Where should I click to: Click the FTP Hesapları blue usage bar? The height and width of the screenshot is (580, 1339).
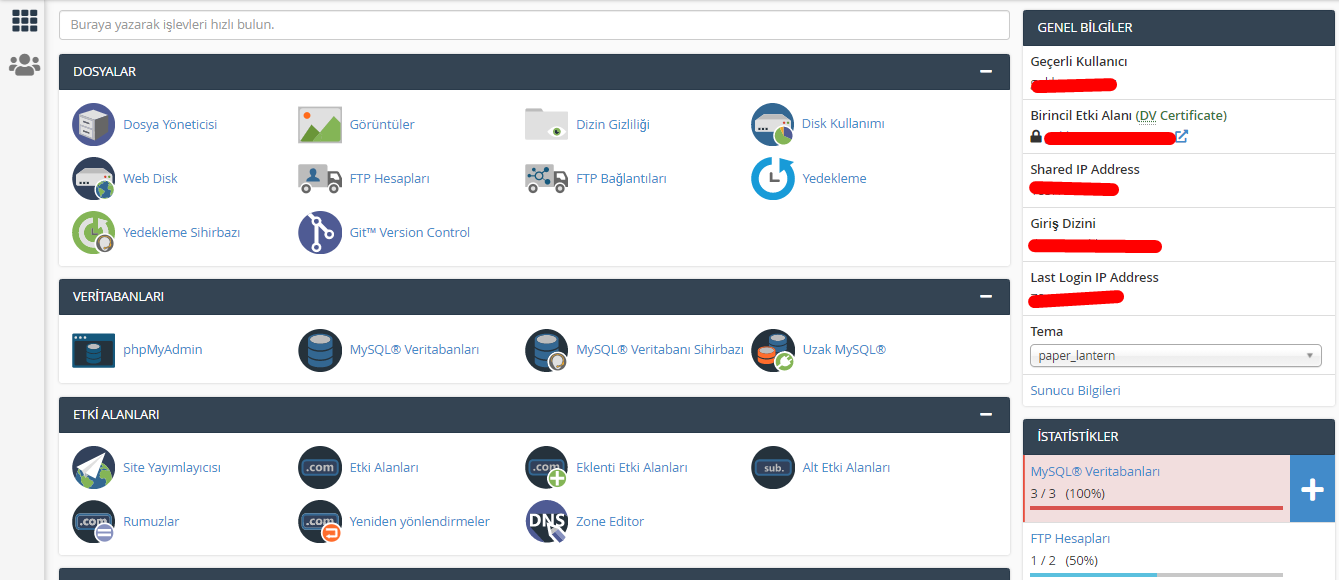[x=1093, y=575]
